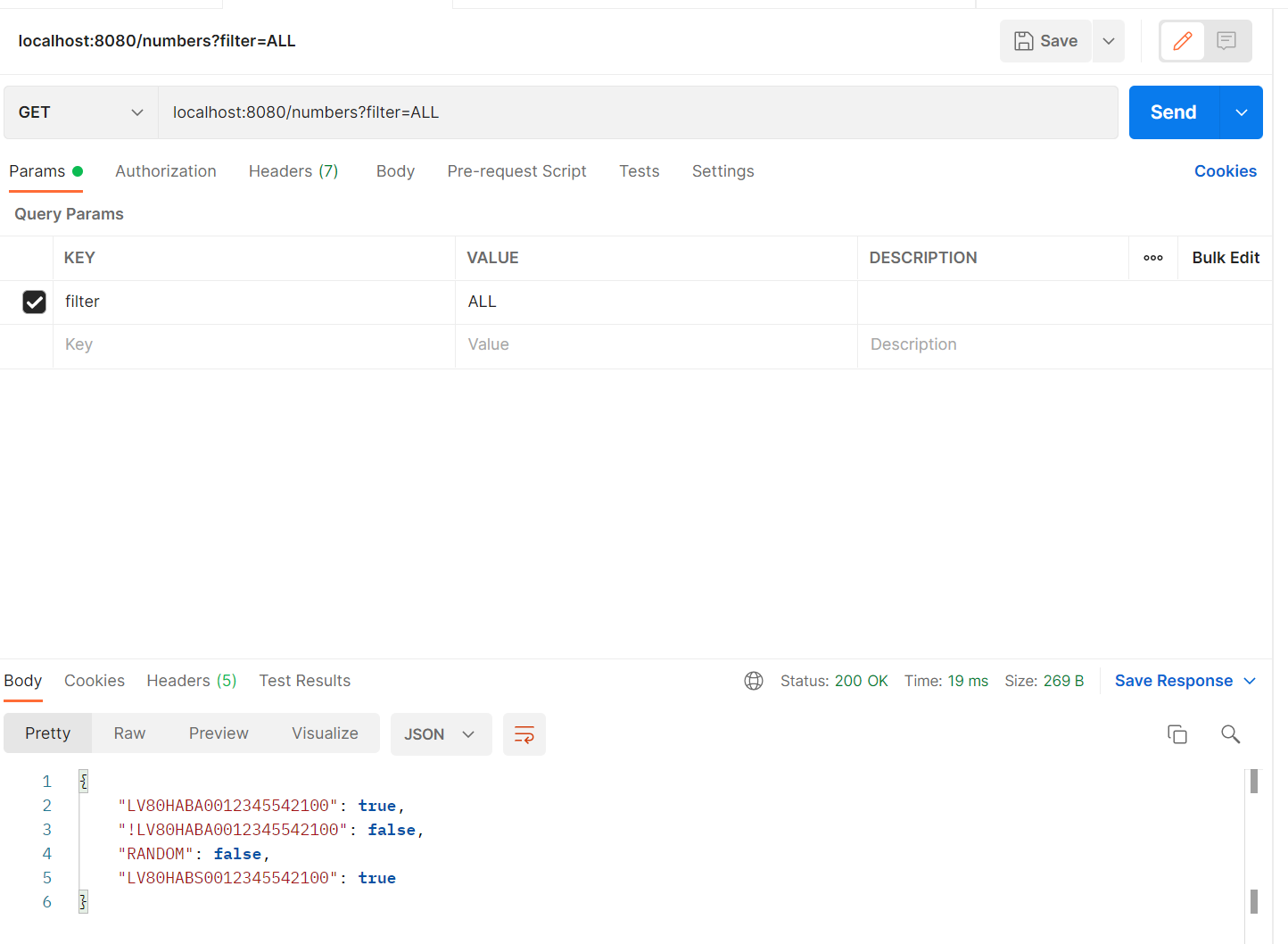
Task: Open the request Body tab
Action: click(x=395, y=171)
